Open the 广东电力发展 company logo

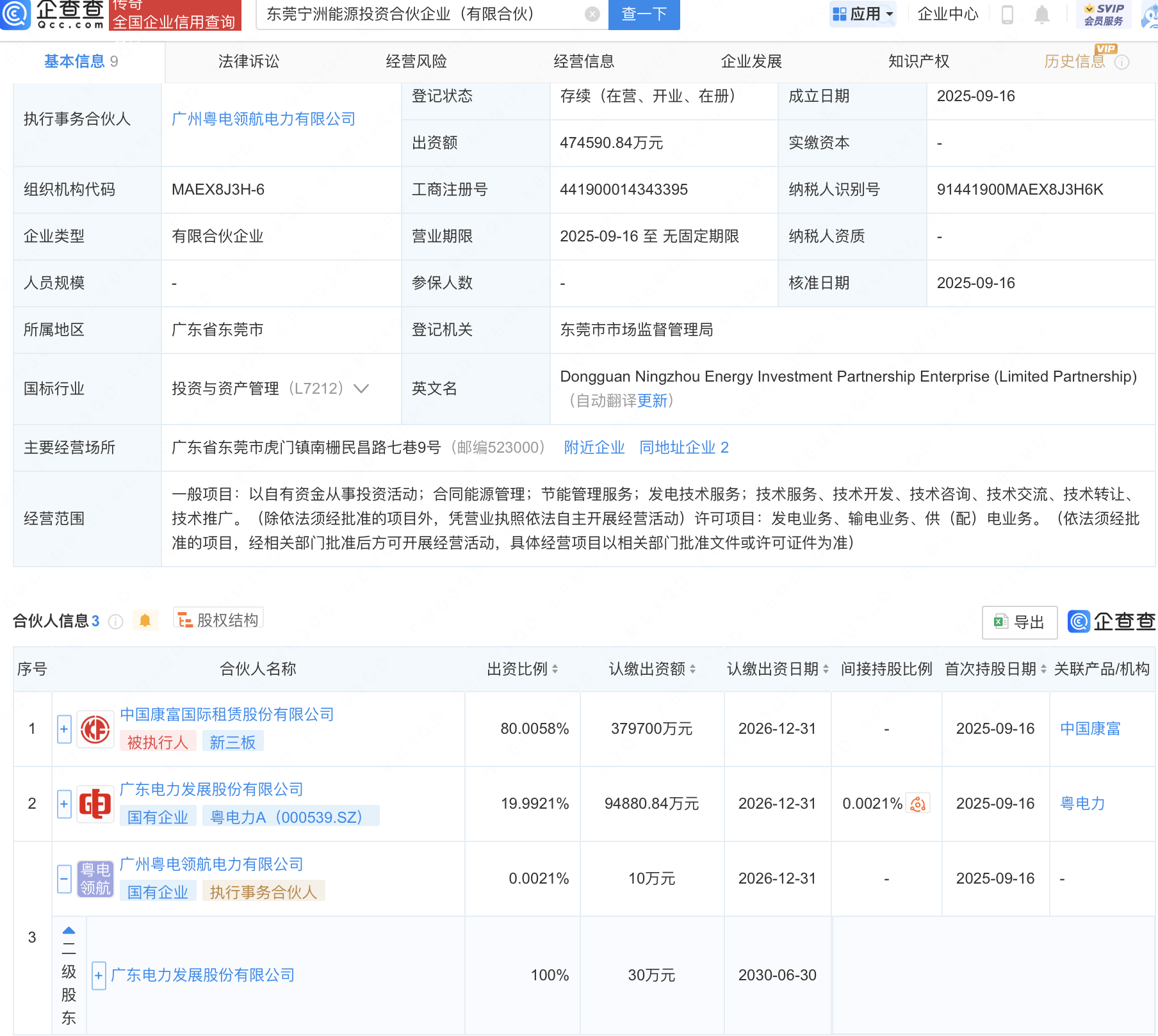95,804
